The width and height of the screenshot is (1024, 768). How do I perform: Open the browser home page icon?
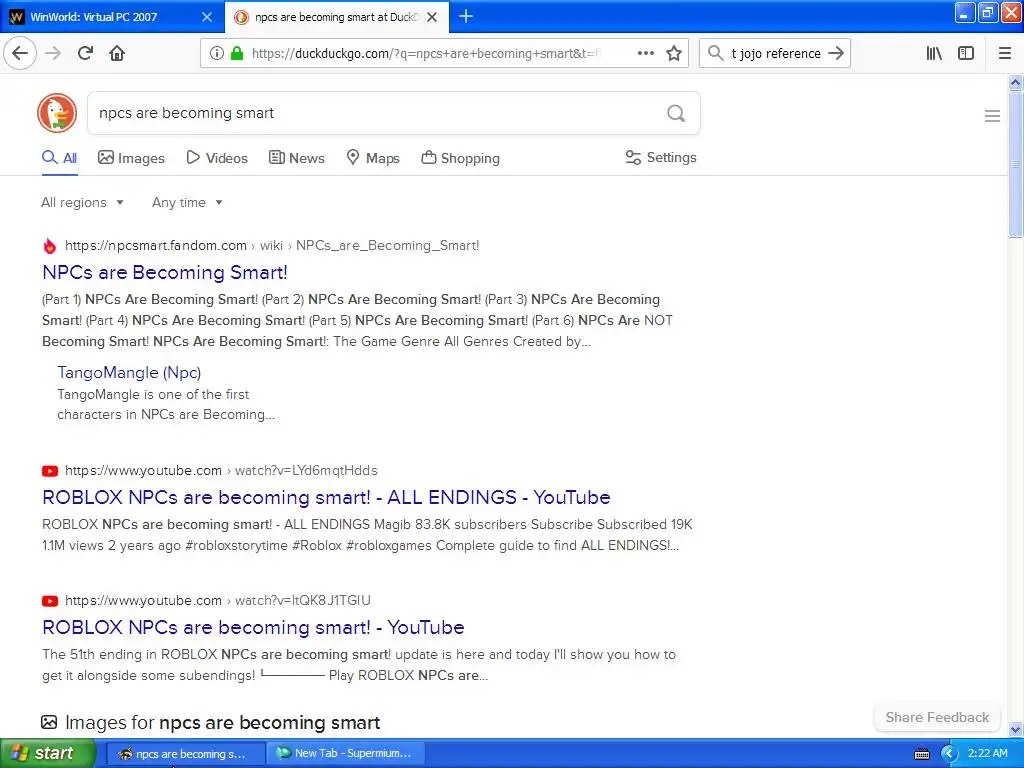(x=117, y=53)
